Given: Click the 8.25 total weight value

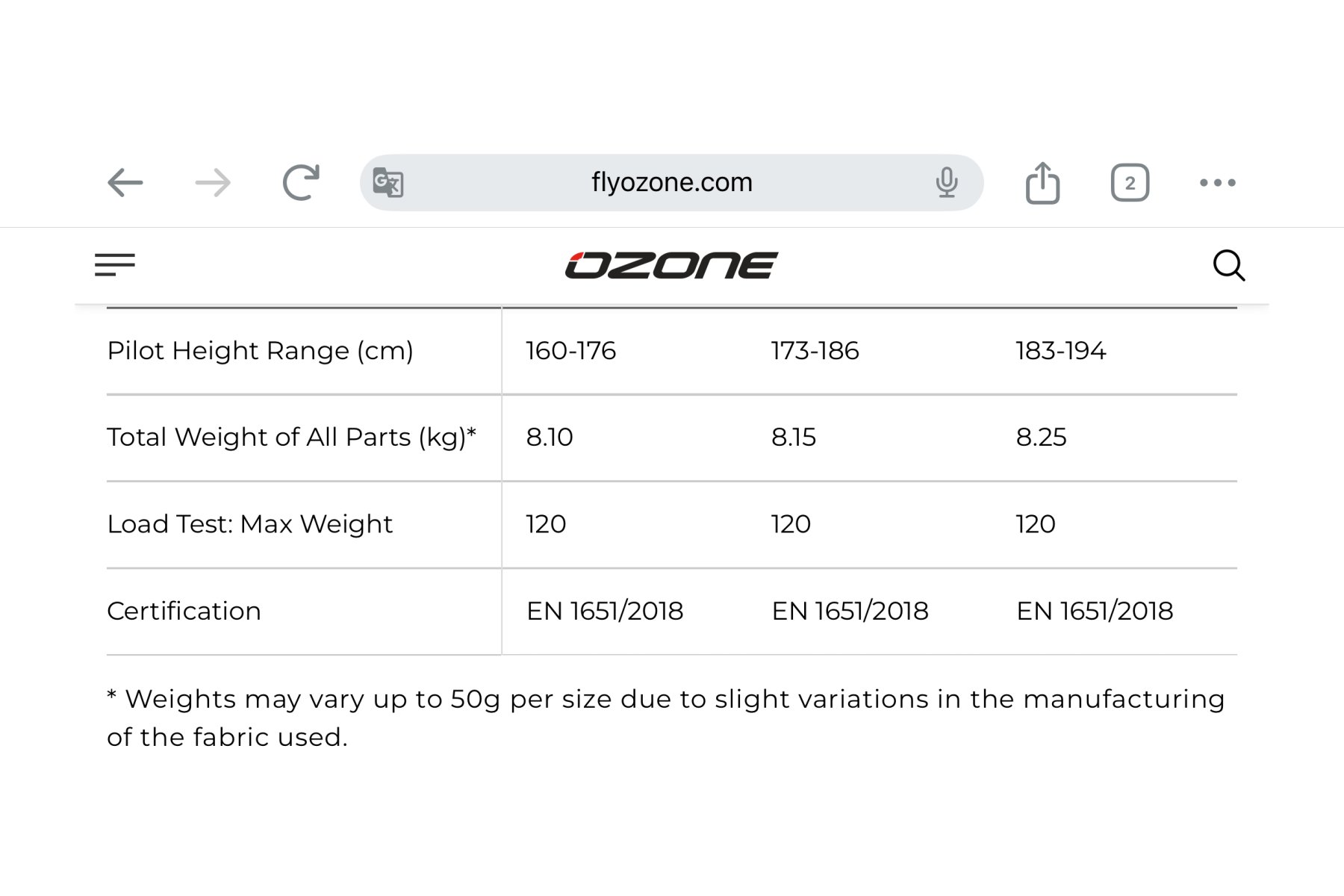Looking at the screenshot, I should pos(1041,437).
